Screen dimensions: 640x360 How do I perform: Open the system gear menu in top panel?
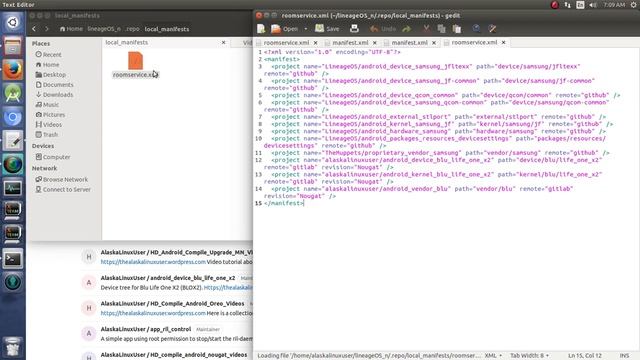click(x=633, y=5)
